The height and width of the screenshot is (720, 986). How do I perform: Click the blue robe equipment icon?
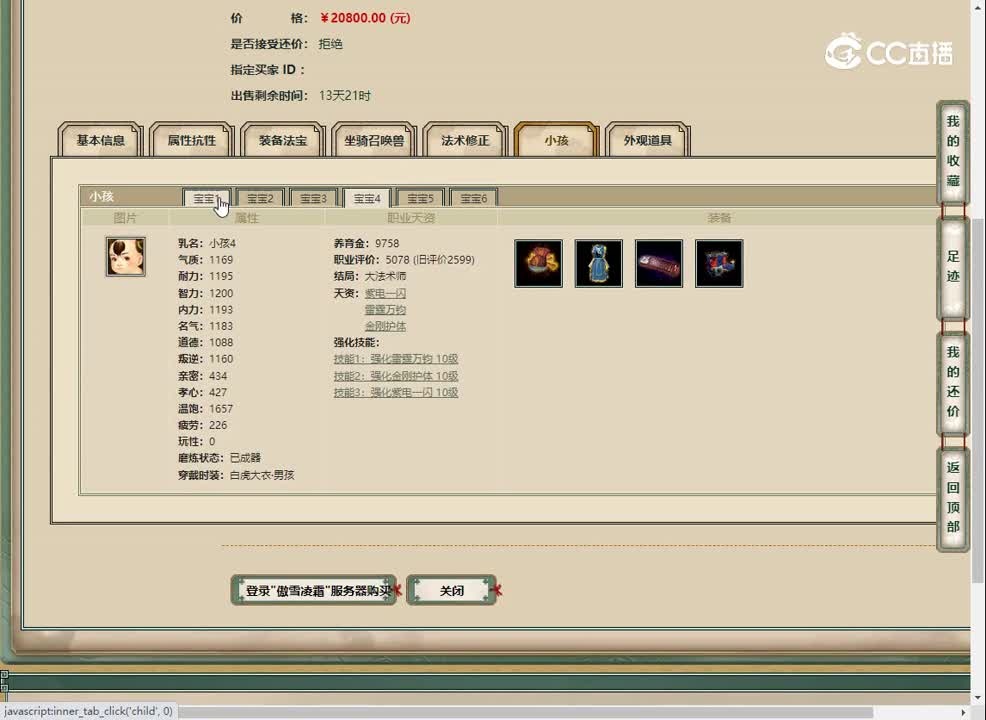coord(599,263)
